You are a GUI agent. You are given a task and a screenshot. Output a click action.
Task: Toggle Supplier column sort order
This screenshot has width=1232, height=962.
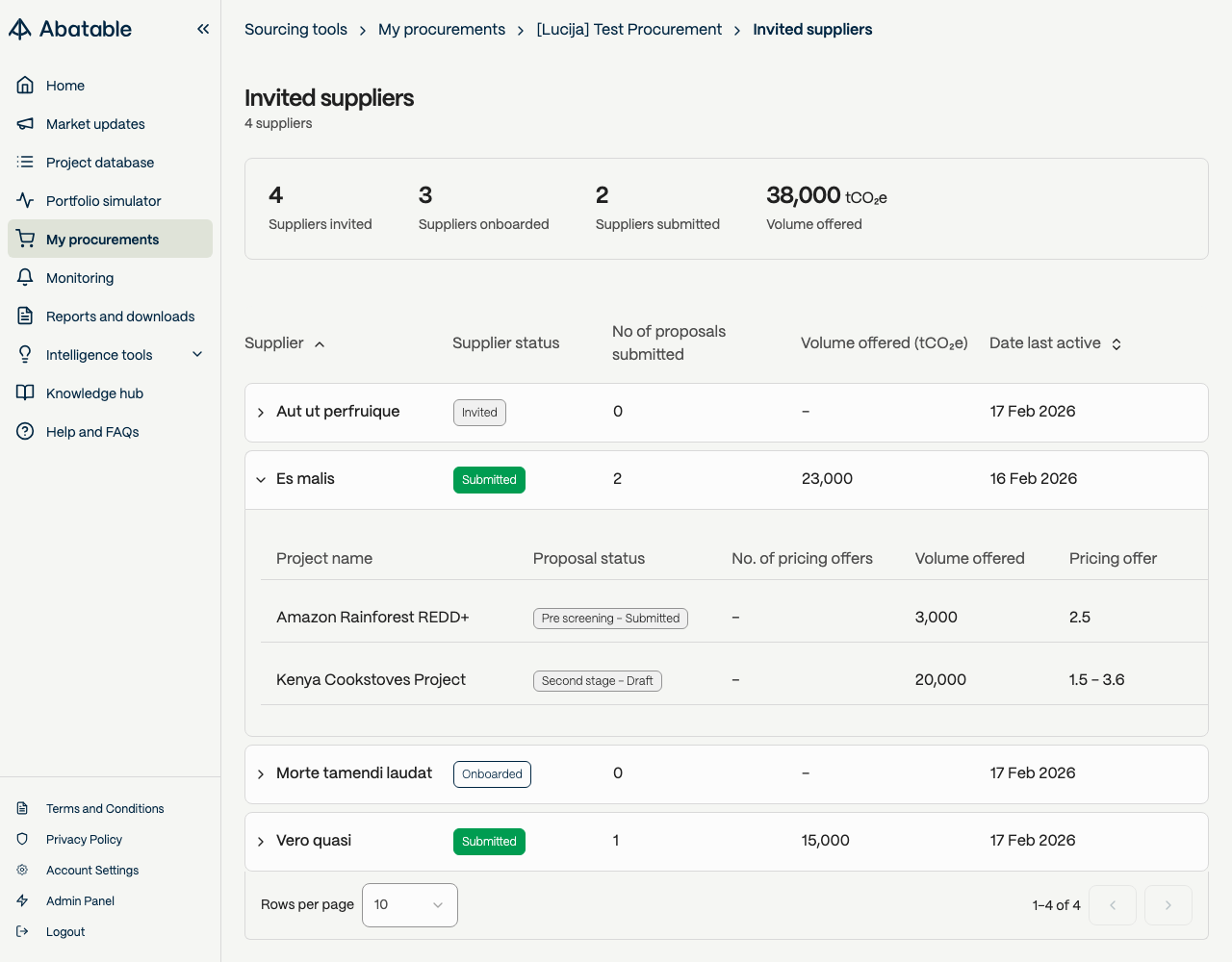285,343
